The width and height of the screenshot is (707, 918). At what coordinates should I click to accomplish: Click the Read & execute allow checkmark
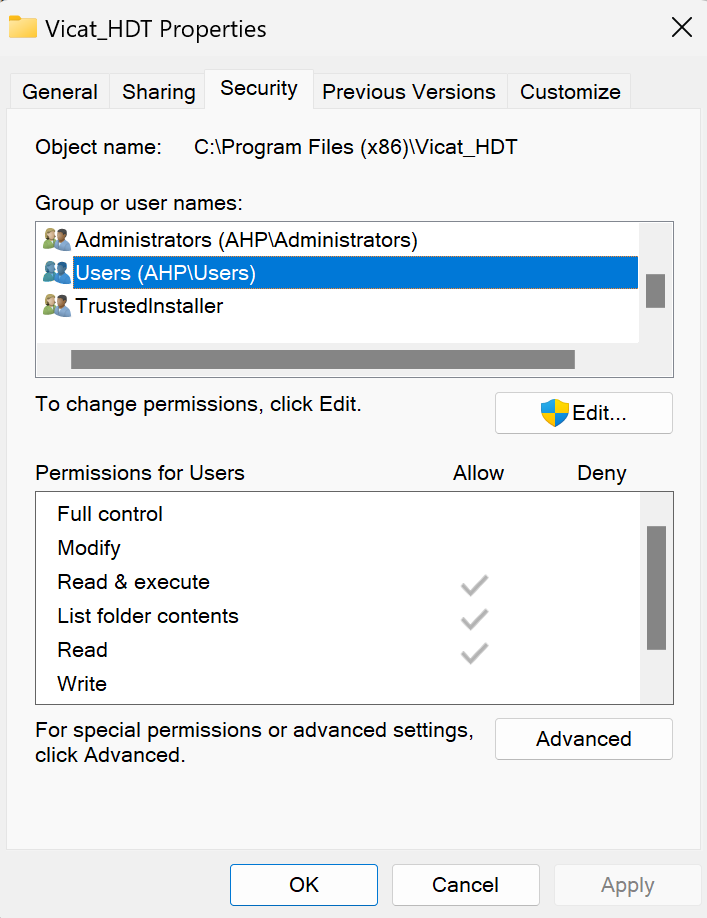(x=474, y=585)
